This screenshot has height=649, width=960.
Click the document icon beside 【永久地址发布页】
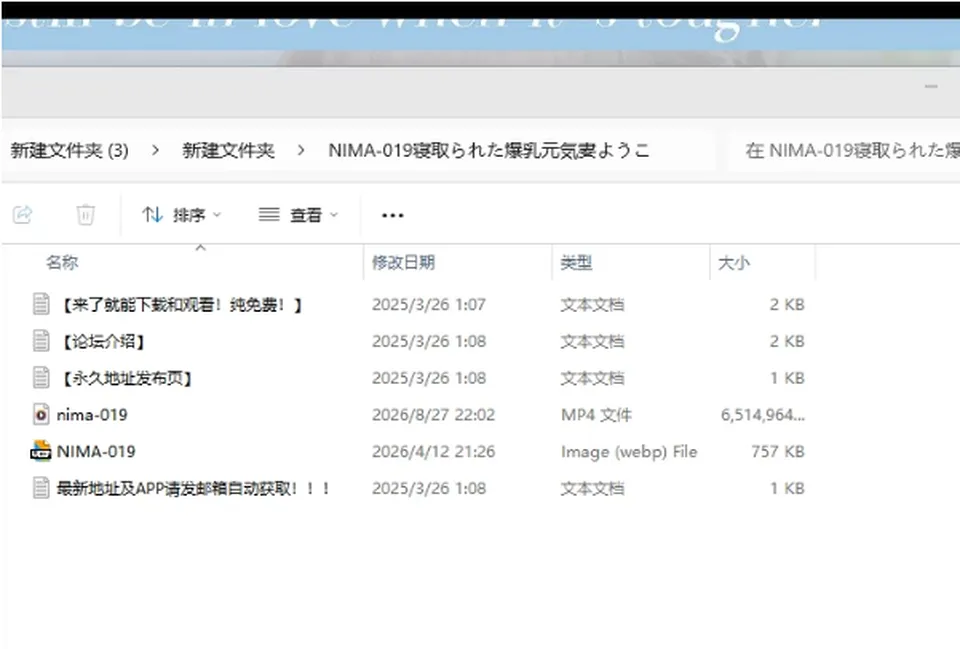pyautogui.click(x=41, y=378)
